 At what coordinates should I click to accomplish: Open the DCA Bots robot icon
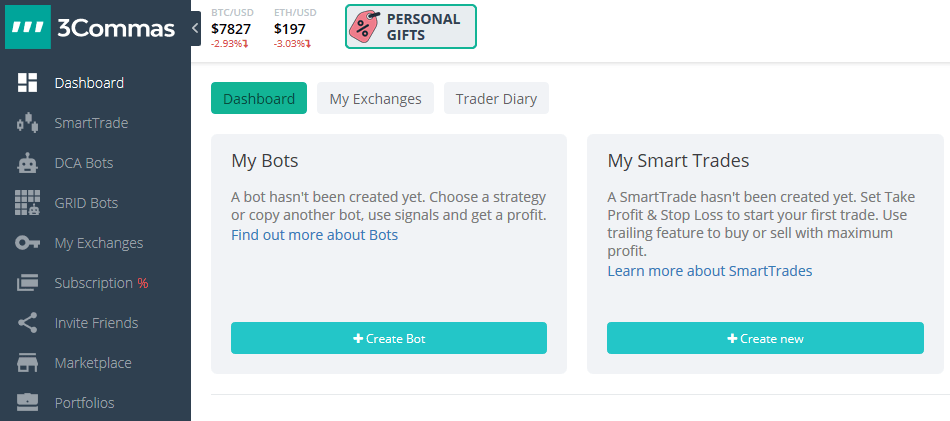(27, 163)
